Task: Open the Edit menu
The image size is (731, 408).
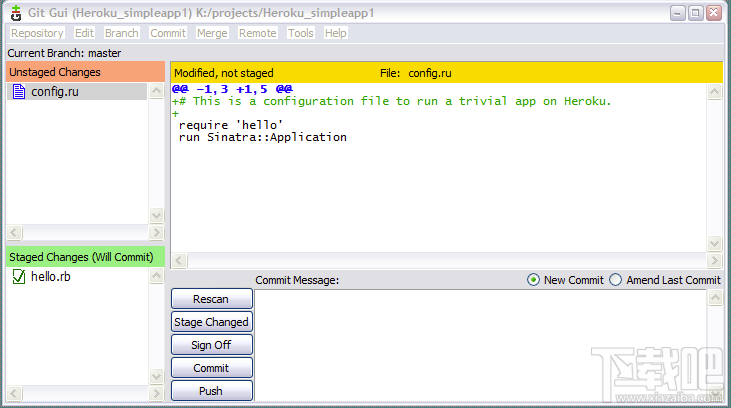Action: (84, 33)
